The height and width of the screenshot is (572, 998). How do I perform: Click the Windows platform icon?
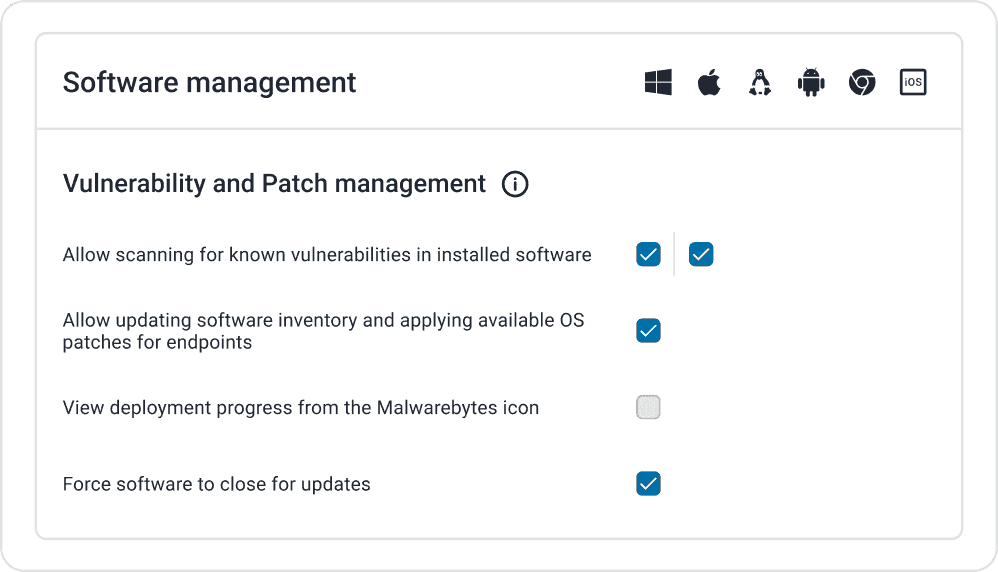(658, 82)
